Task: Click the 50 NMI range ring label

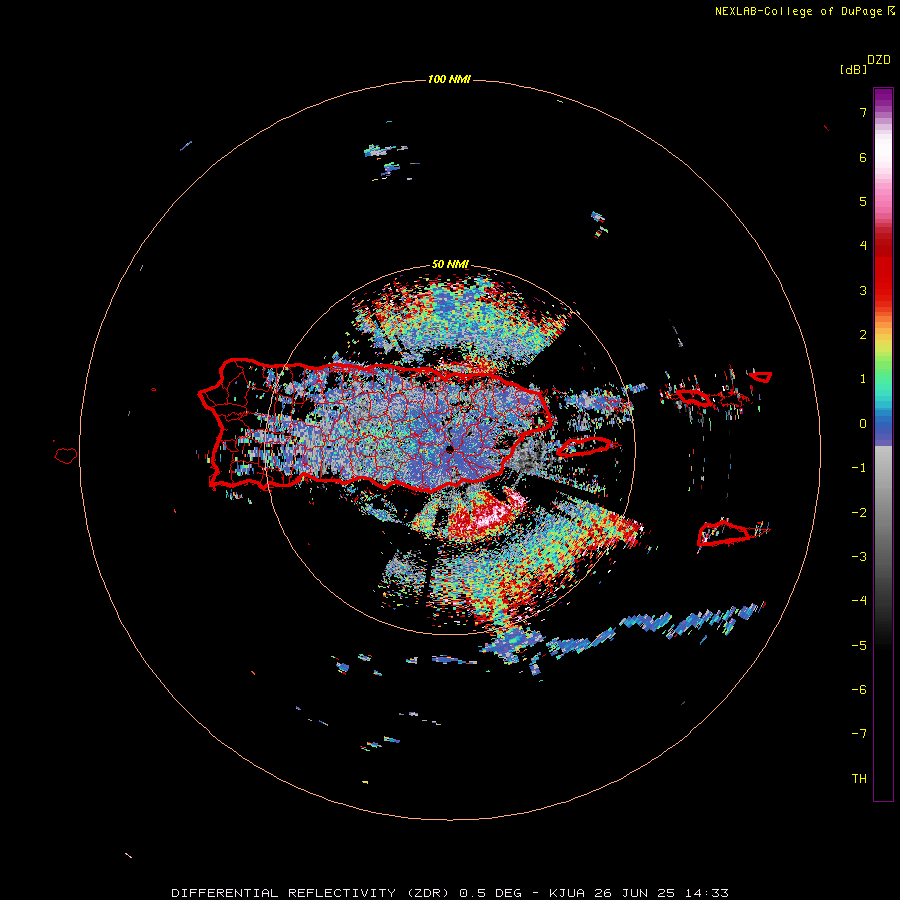Action: 450,264
